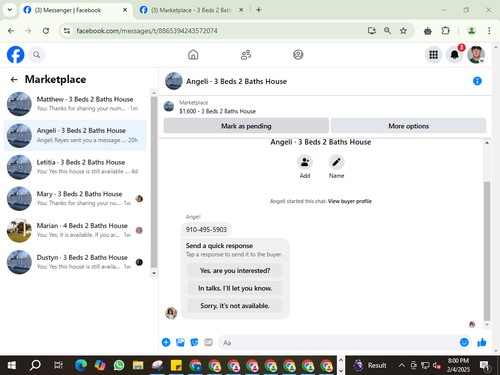Go back in browser history
500x375 pixels.
coord(11,31)
